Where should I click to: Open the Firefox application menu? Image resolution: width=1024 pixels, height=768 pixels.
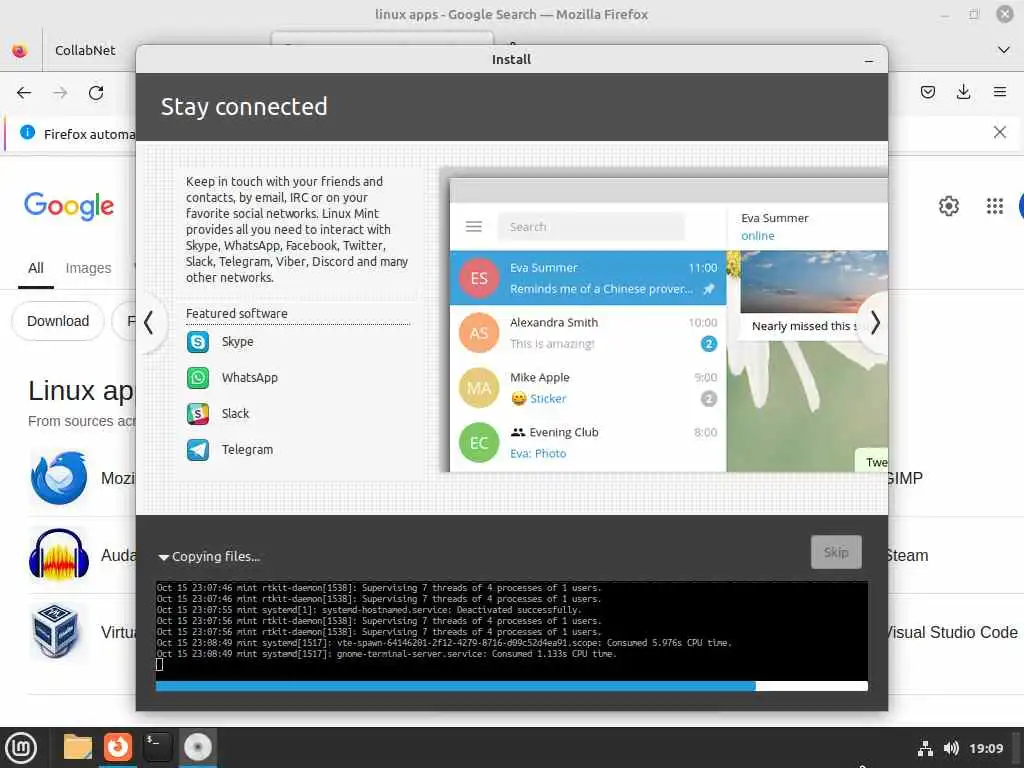[x=1000, y=92]
